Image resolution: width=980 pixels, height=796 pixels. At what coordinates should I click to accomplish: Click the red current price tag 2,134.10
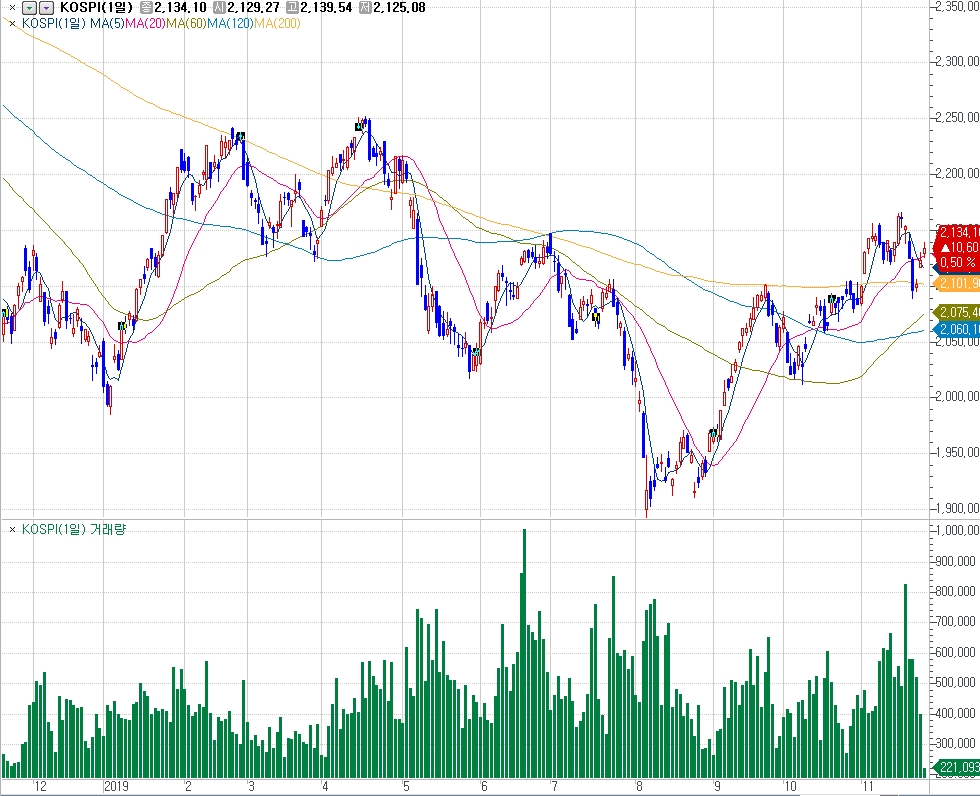click(957, 233)
